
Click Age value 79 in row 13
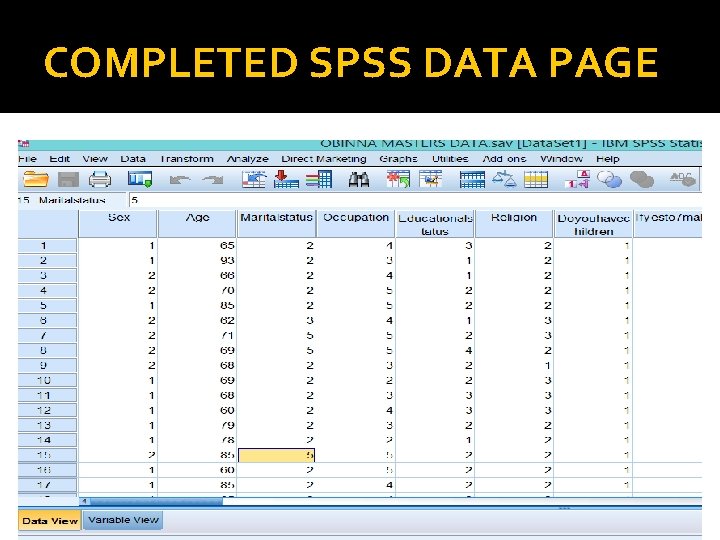[197, 425]
